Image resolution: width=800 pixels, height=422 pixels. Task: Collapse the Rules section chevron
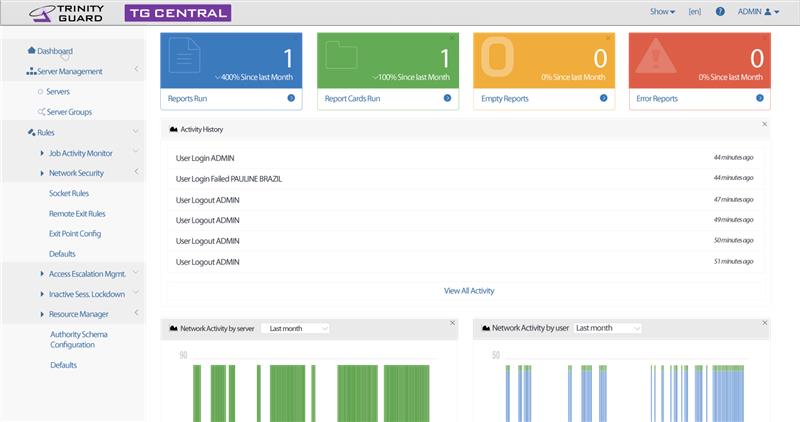pos(136,131)
